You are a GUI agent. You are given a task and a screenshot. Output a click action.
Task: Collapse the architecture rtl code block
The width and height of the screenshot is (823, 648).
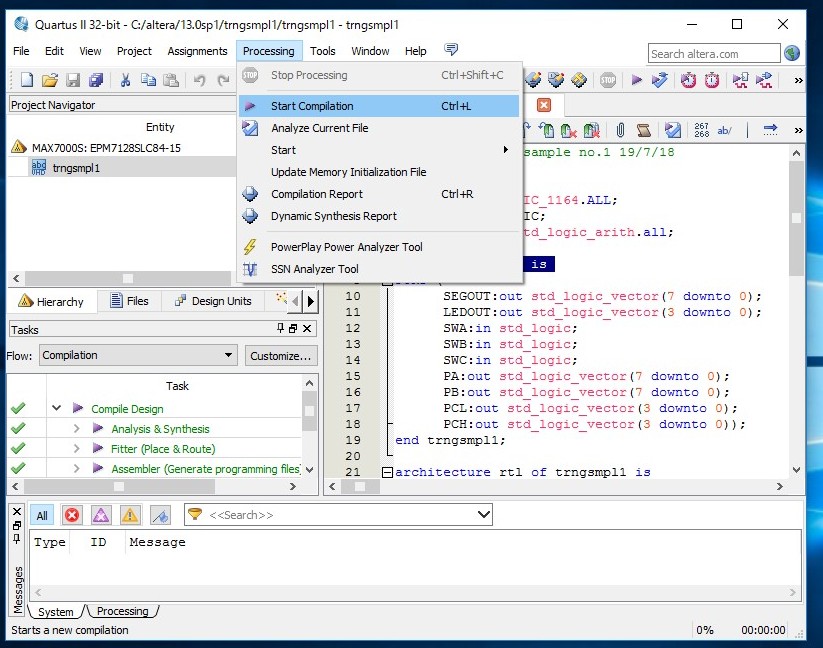click(387, 472)
